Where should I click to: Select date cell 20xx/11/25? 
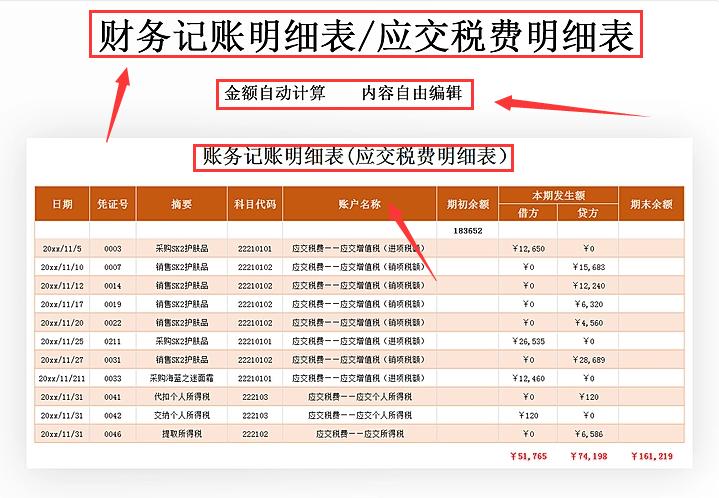click(62, 341)
